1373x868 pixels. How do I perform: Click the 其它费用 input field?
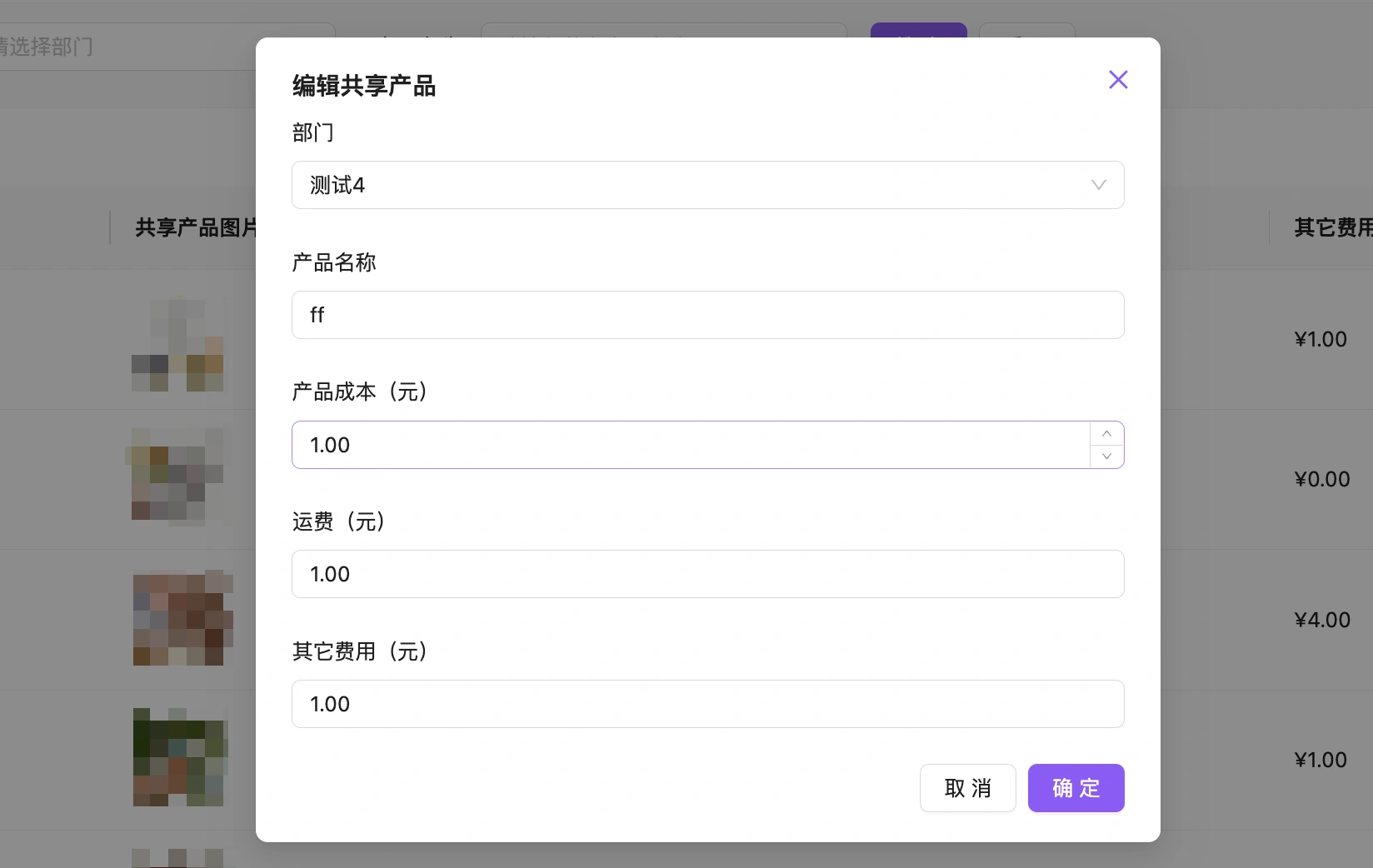click(707, 704)
